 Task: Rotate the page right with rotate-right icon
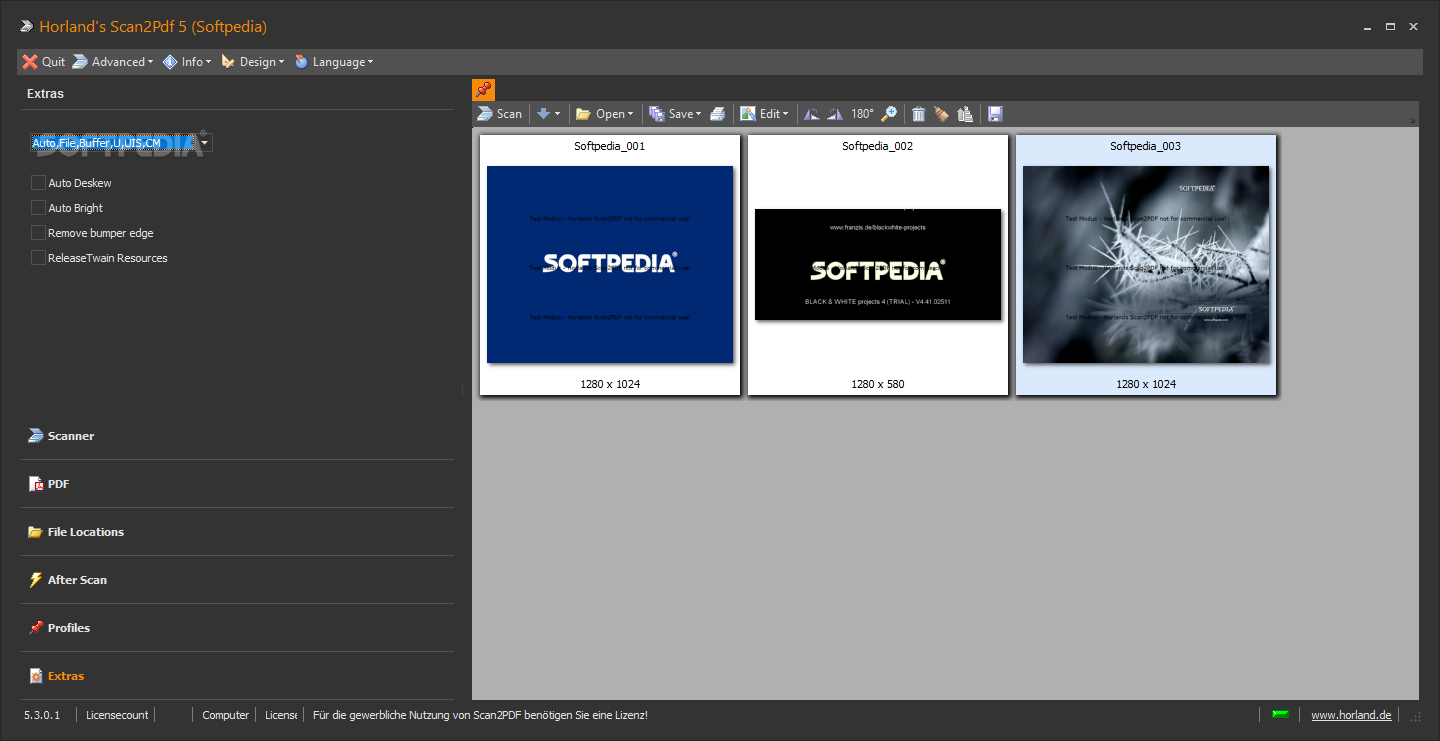pos(835,114)
